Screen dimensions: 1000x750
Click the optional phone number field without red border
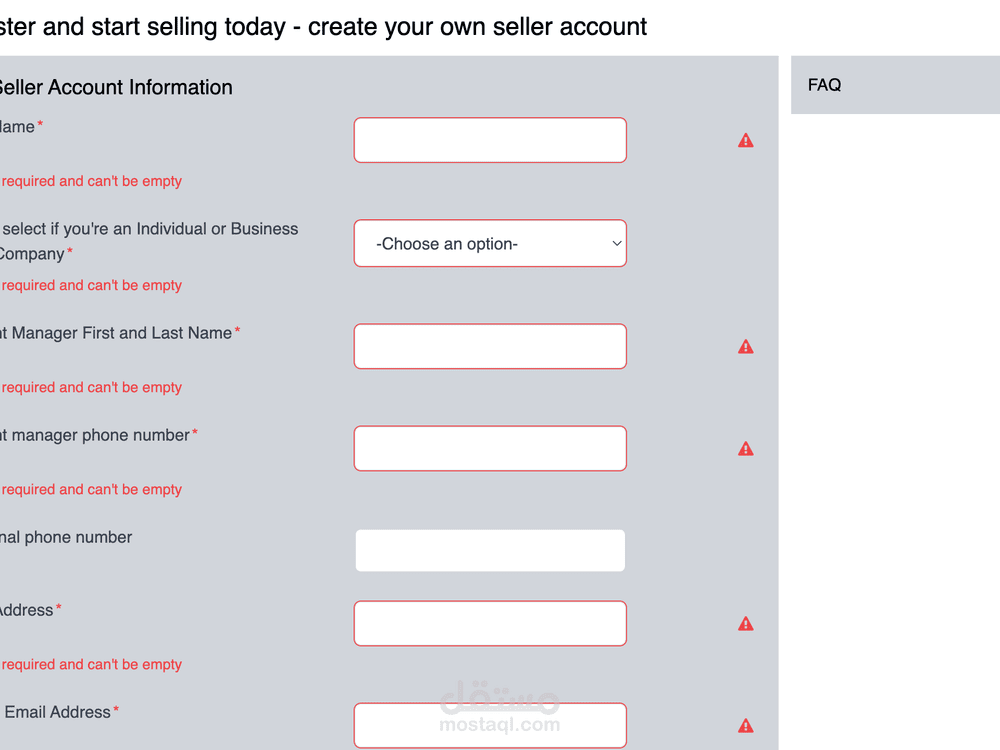pyautogui.click(x=490, y=551)
